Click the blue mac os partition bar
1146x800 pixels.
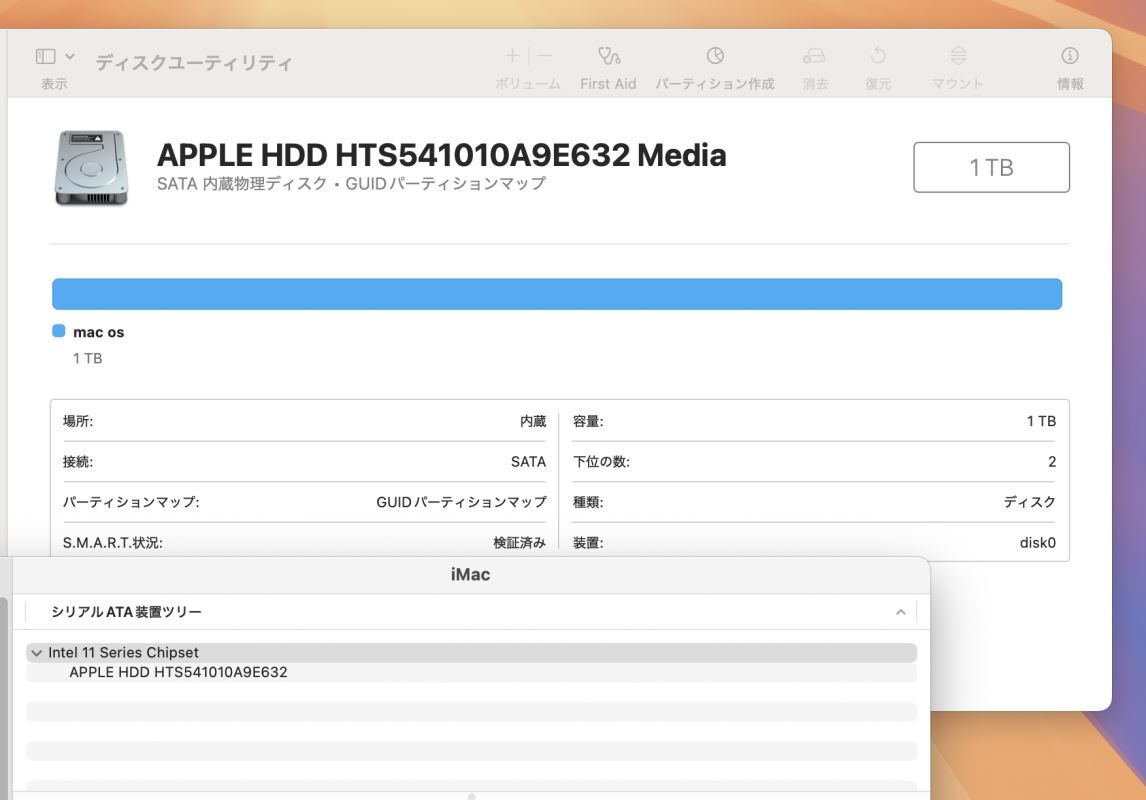[x=556, y=294]
